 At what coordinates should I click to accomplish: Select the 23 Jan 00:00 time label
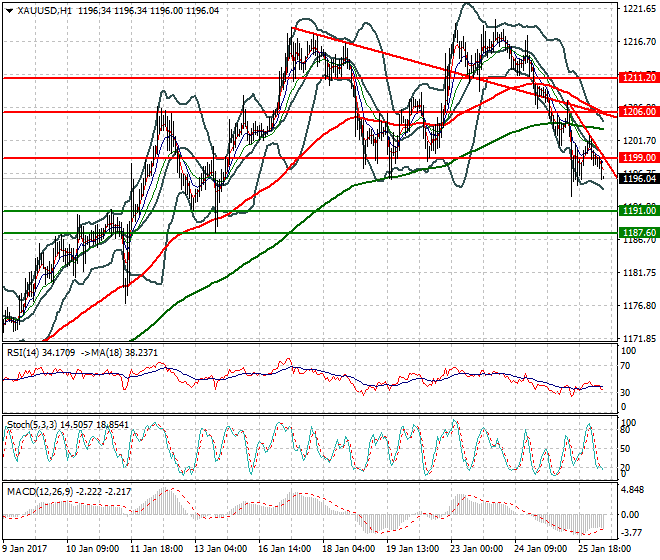pos(477,549)
